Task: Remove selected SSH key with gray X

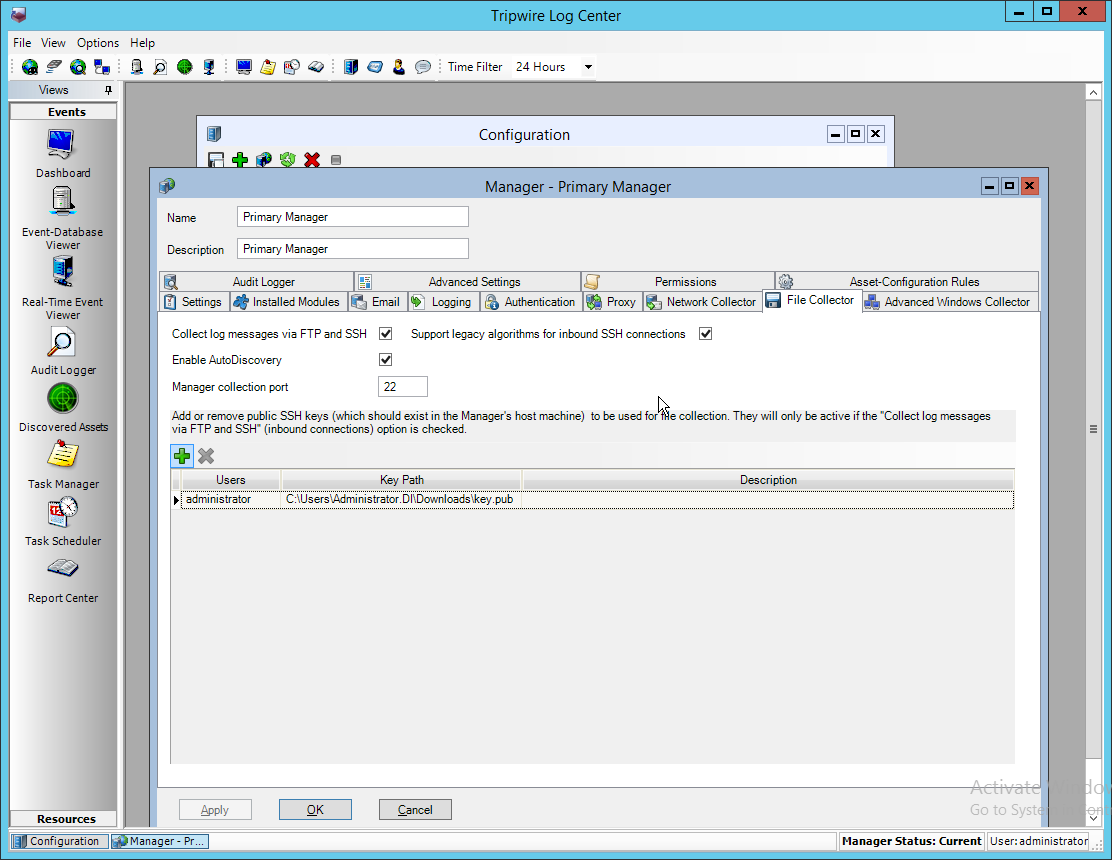Action: click(206, 456)
